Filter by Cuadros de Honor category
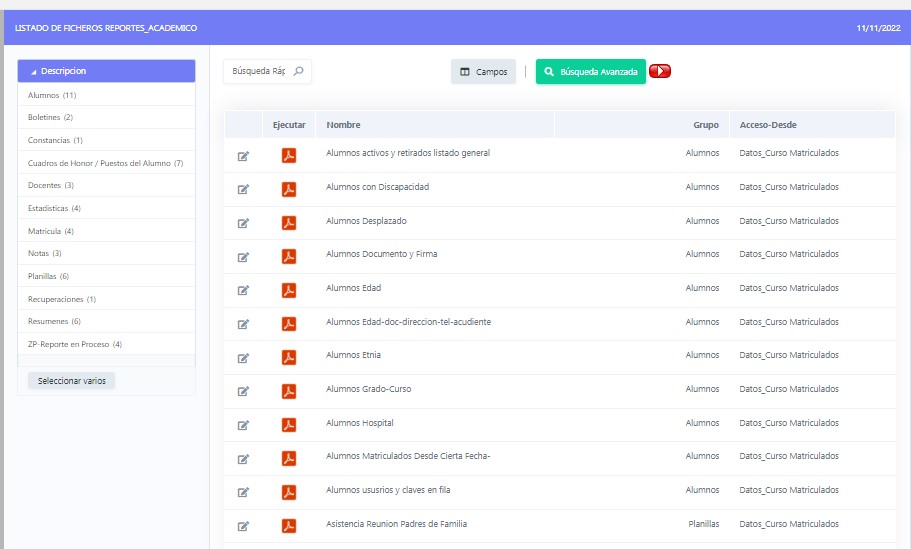The height and width of the screenshot is (549, 911). click(x=105, y=163)
